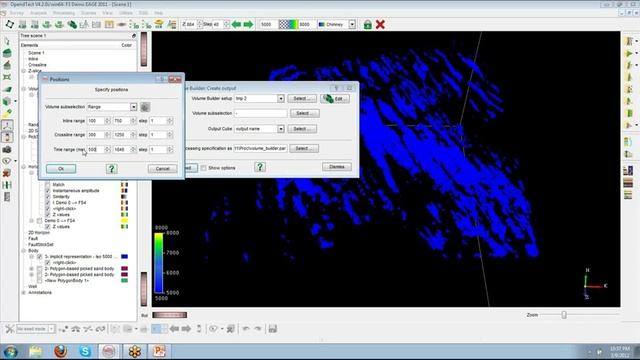The image size is (640, 360).
Task: Toggle the Match attribute checkbox
Action: [x=47, y=185]
